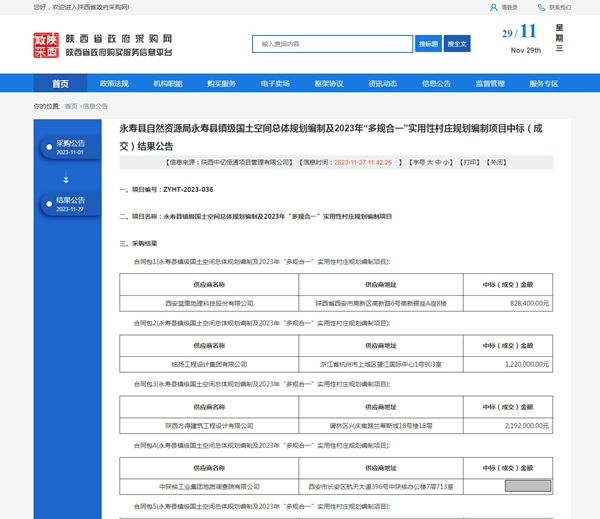Click the 三、采购结果 section heading
Image resolution: width=600 pixels, height=519 pixels.
(x=139, y=243)
